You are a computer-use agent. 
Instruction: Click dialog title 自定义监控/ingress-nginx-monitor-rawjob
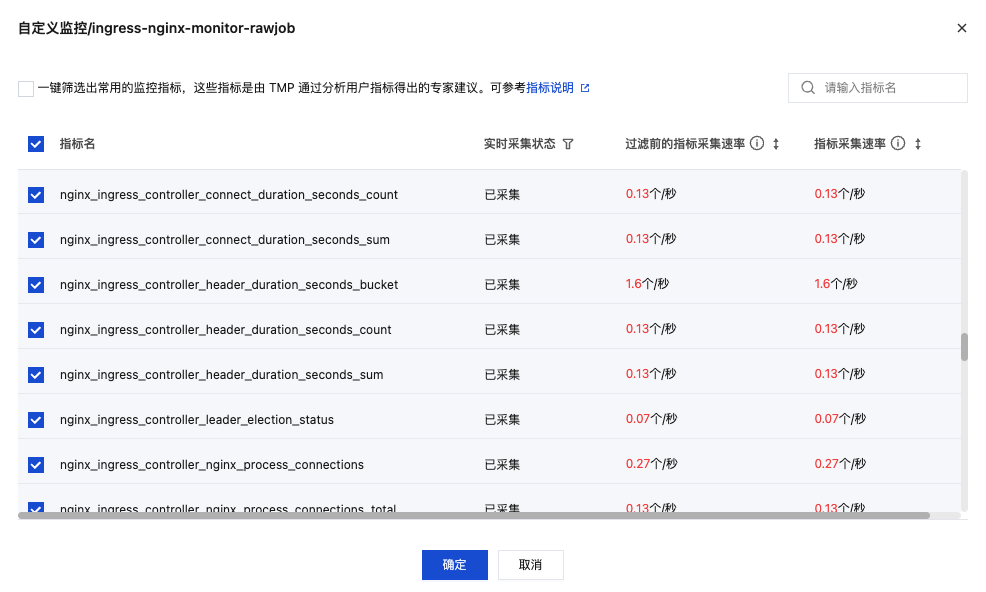tap(157, 28)
